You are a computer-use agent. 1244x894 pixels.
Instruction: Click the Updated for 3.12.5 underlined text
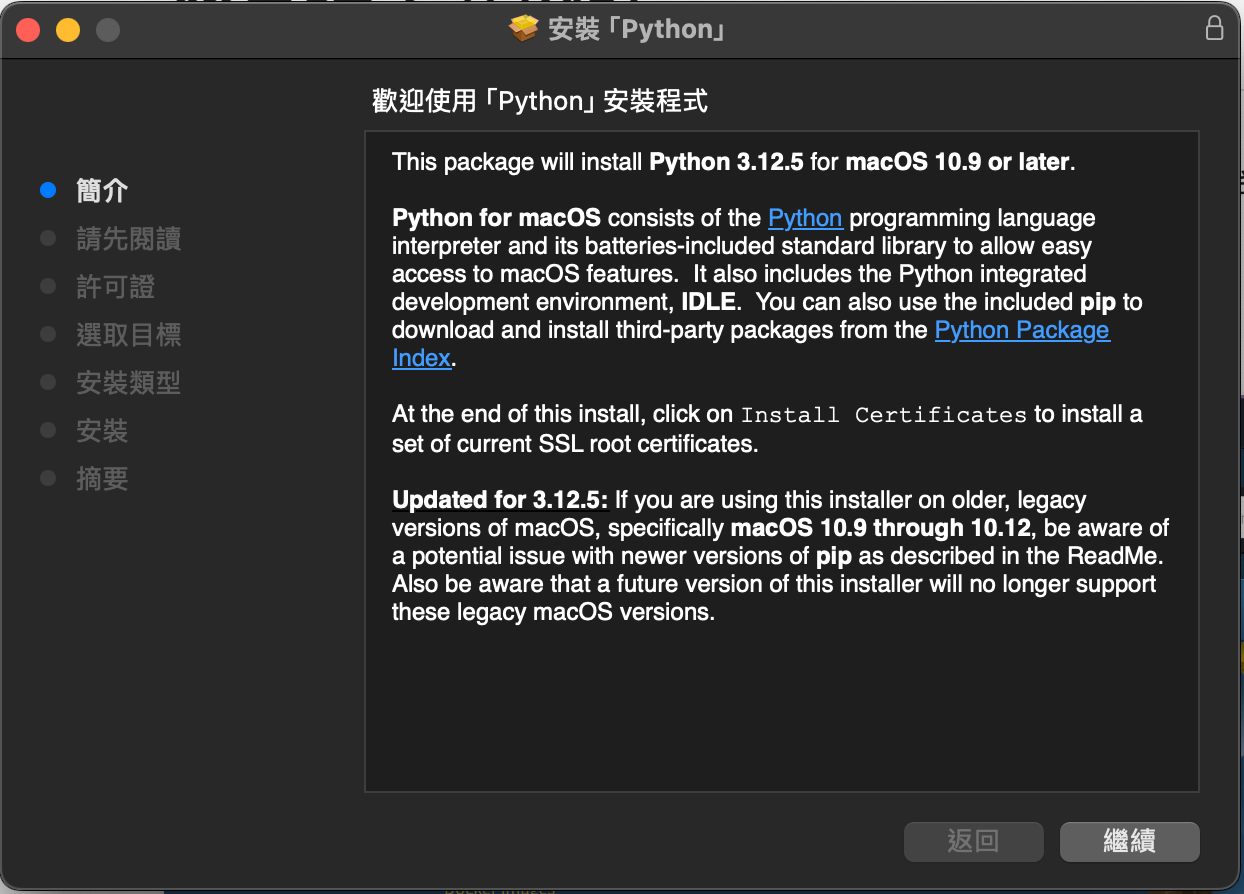(x=499, y=500)
